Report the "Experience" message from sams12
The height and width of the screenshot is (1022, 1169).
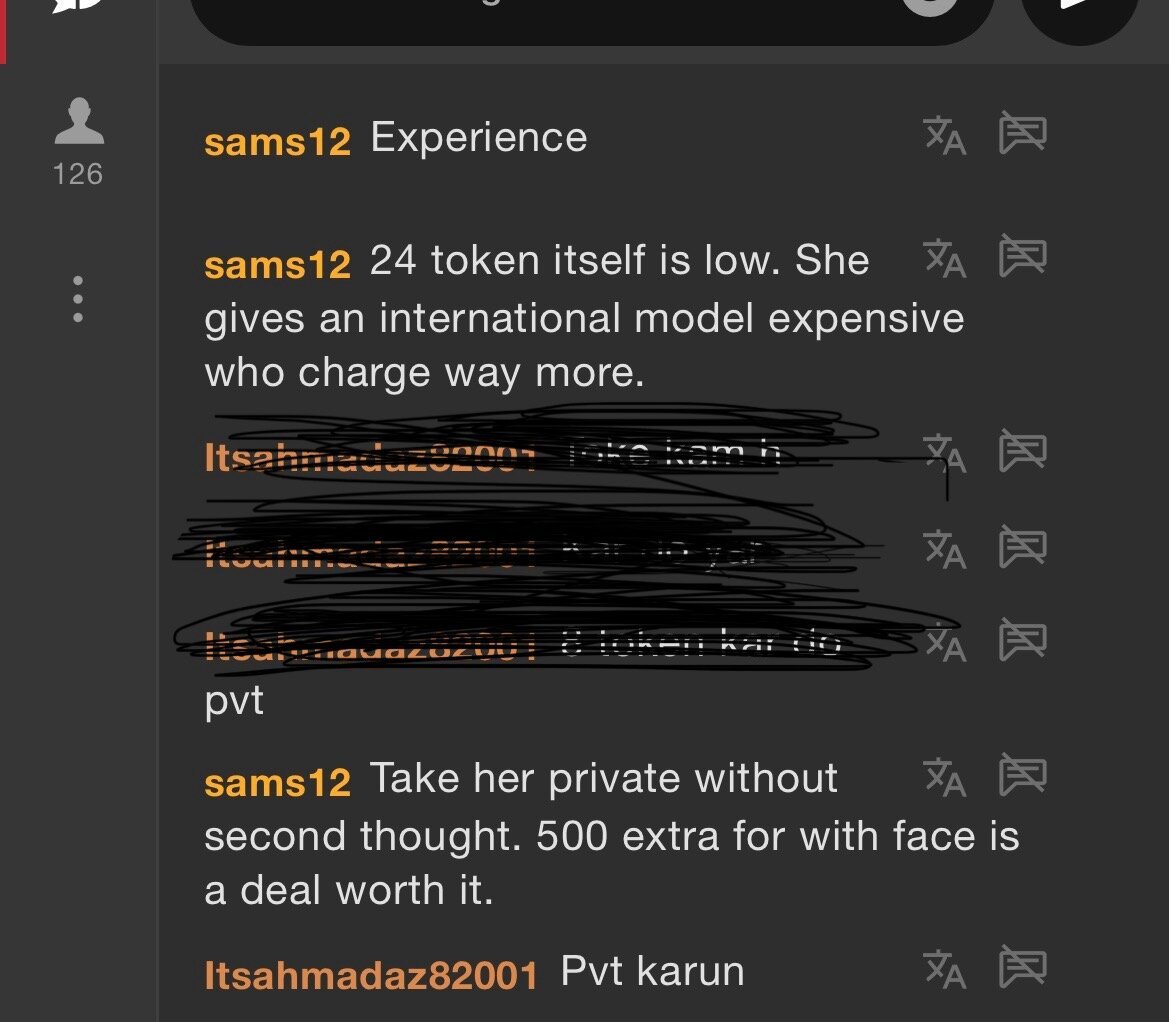point(1023,133)
